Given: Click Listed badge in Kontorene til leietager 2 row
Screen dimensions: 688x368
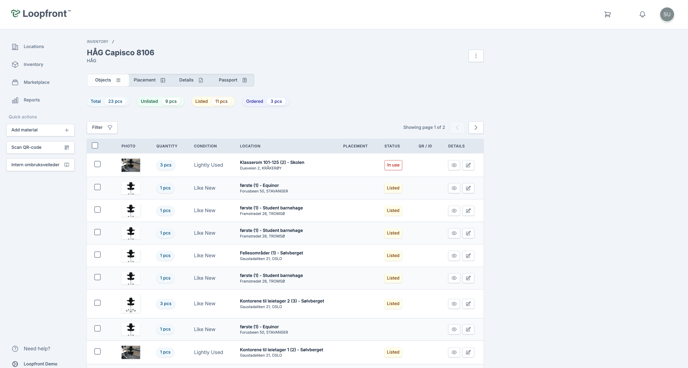Looking at the screenshot, I should click(393, 304).
